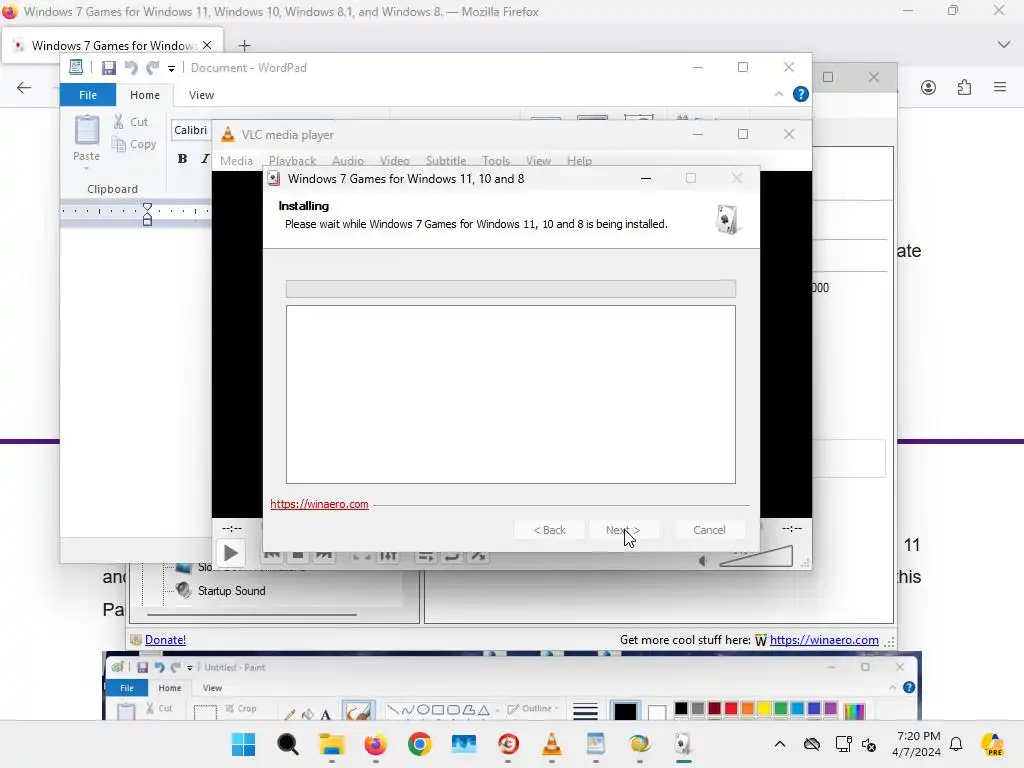The width and height of the screenshot is (1024, 768).
Task: Open the Tools menu in VLC
Action: [496, 161]
